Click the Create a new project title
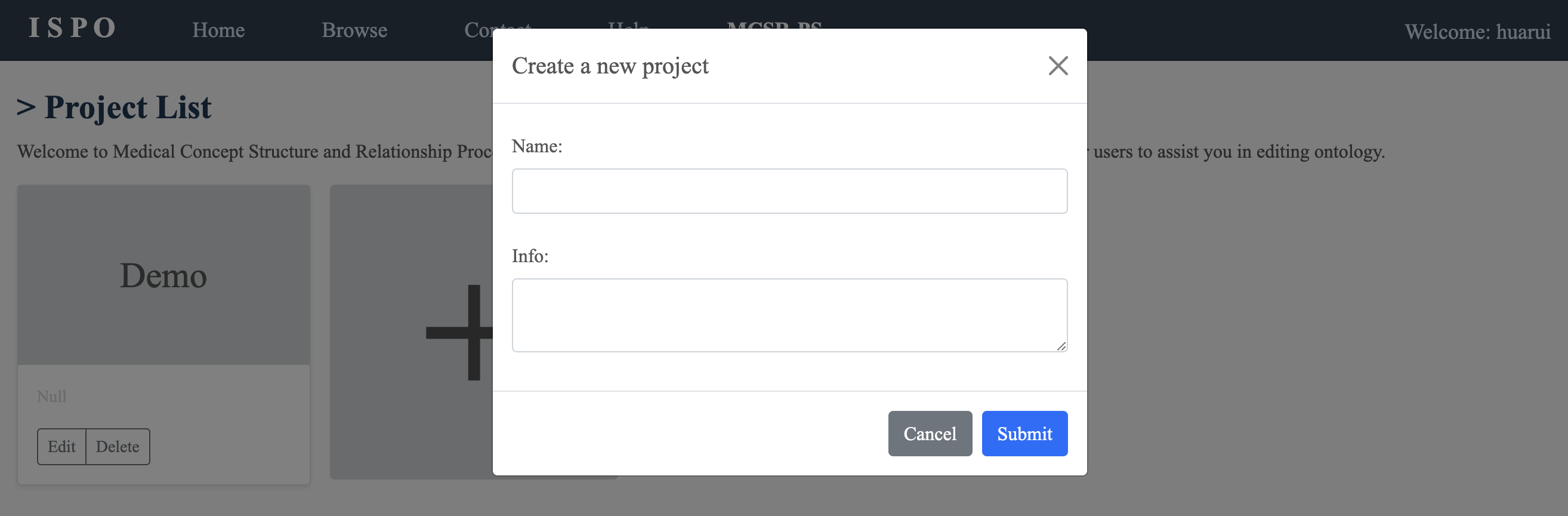 pos(610,66)
